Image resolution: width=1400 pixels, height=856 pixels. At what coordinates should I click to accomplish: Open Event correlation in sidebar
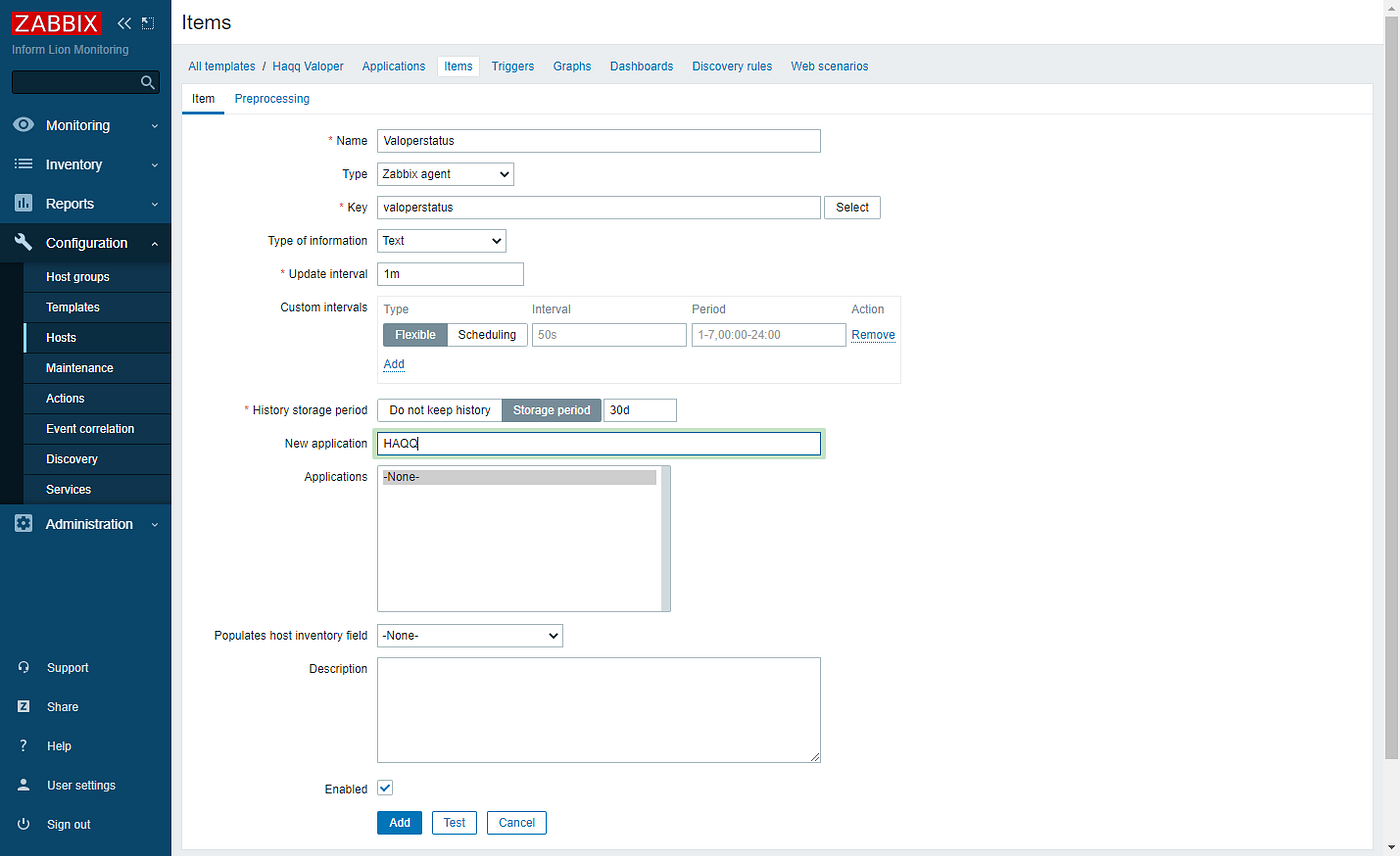pos(97,429)
